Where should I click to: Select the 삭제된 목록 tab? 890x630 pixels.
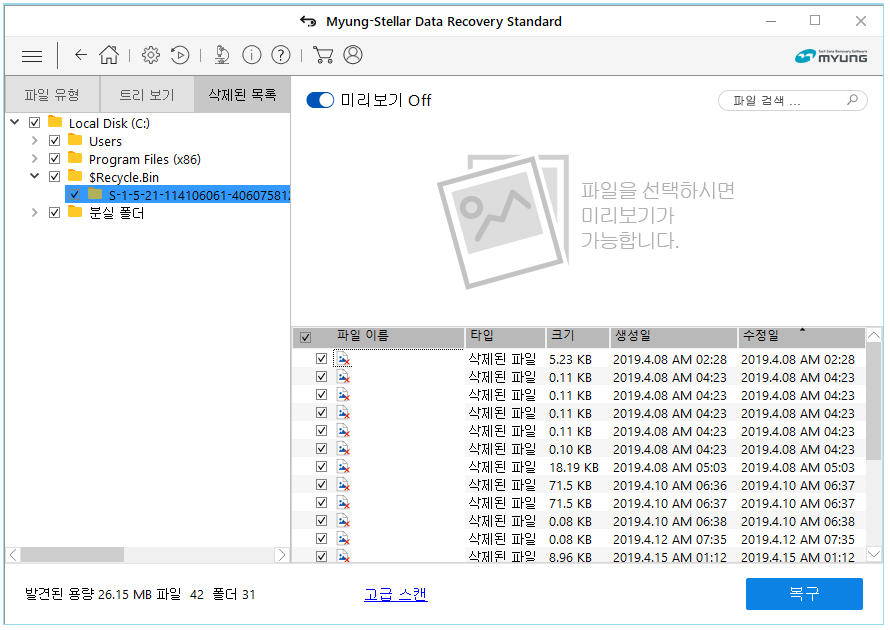[242, 94]
